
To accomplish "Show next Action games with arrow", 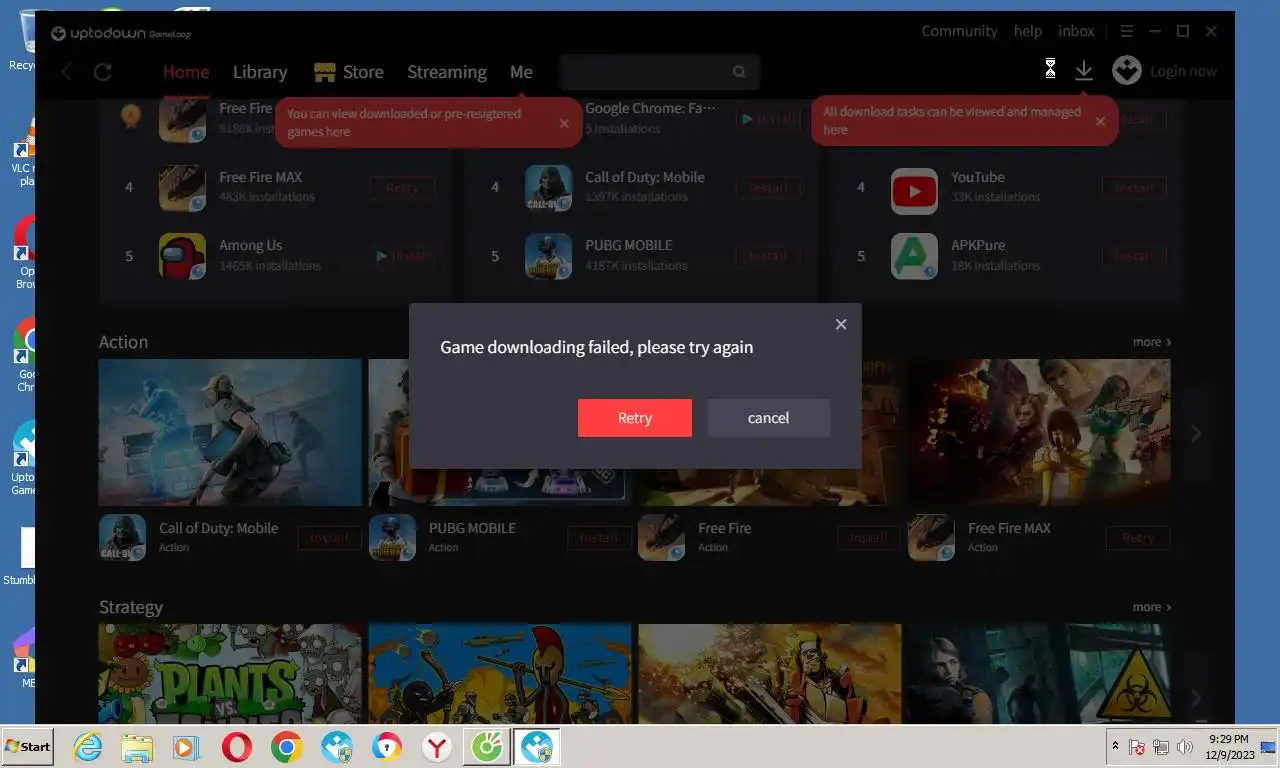I will [x=1196, y=433].
